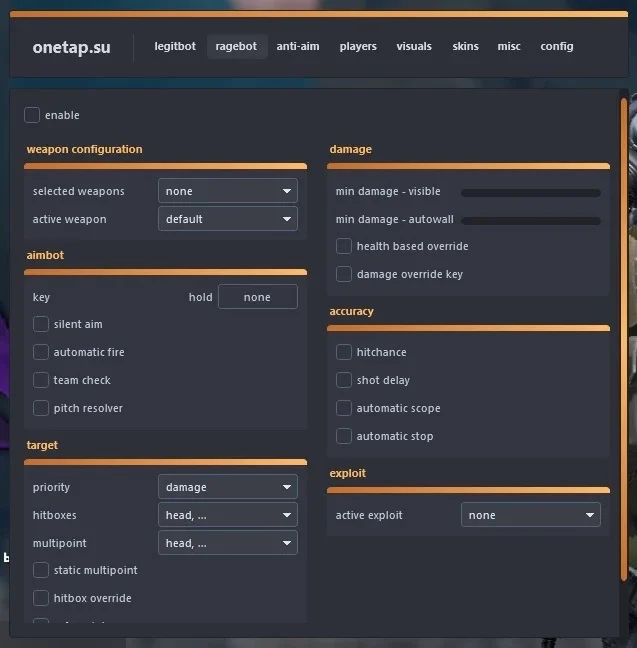This screenshot has width=637, height=648.
Task: Click the selected weapons dropdown arrow
Action: (x=286, y=191)
